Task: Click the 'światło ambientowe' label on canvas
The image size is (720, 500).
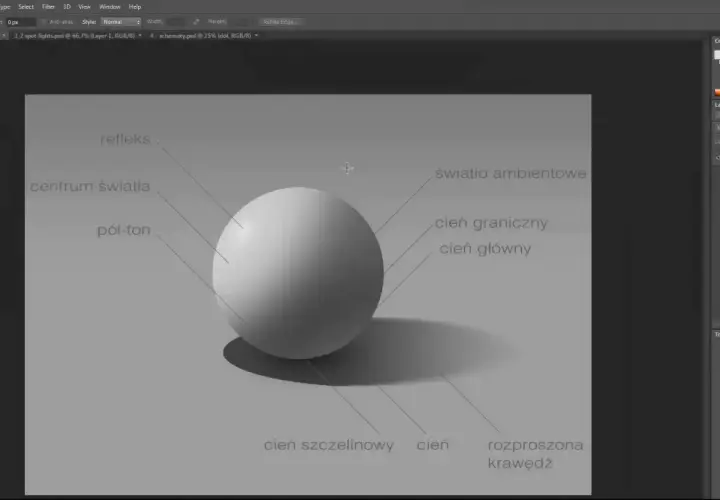Action: pos(511,173)
